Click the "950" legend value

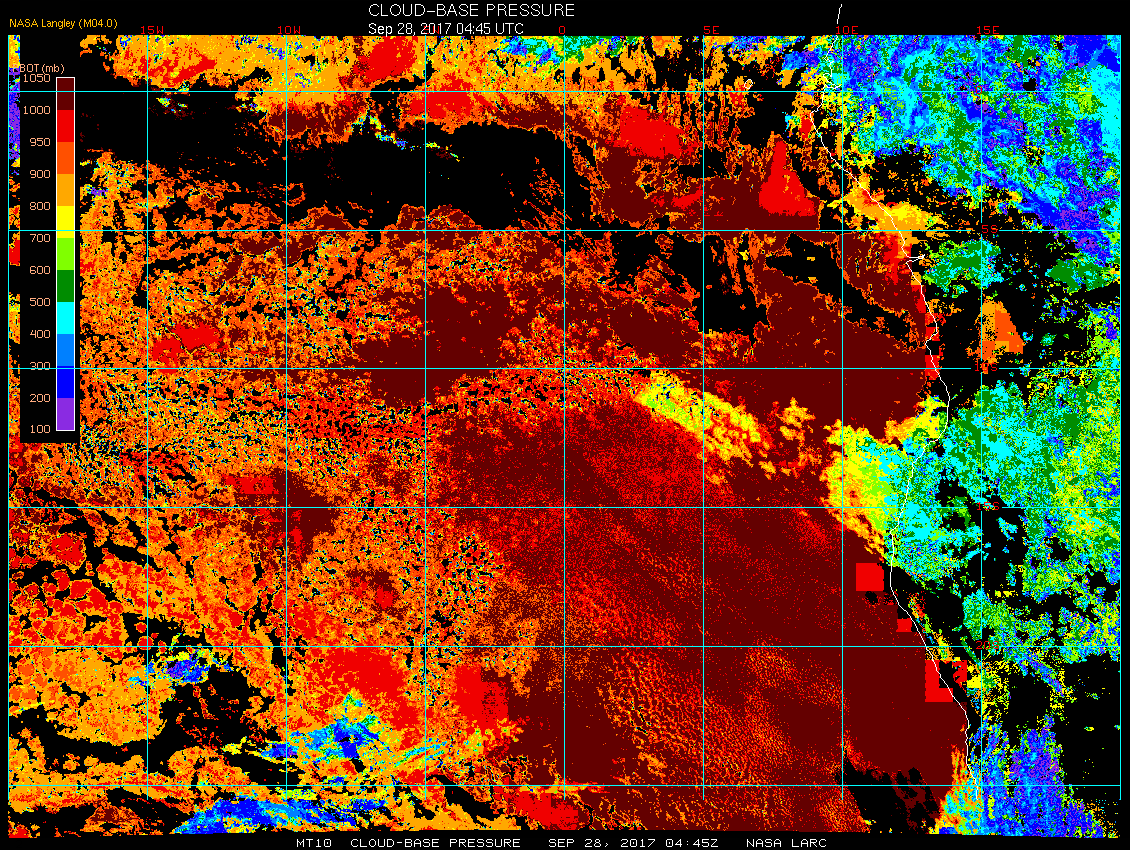[x=40, y=141]
